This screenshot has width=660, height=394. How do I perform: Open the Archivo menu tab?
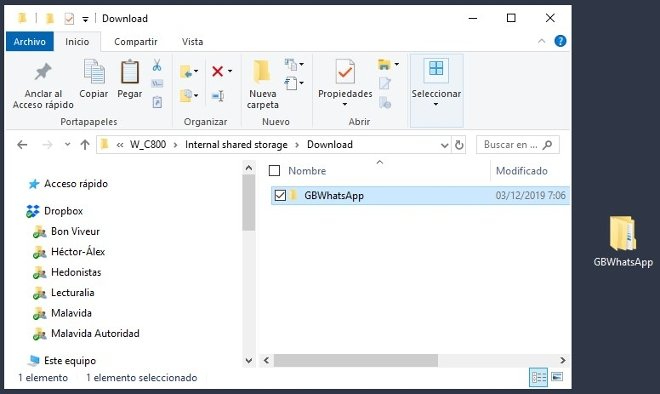(29, 42)
